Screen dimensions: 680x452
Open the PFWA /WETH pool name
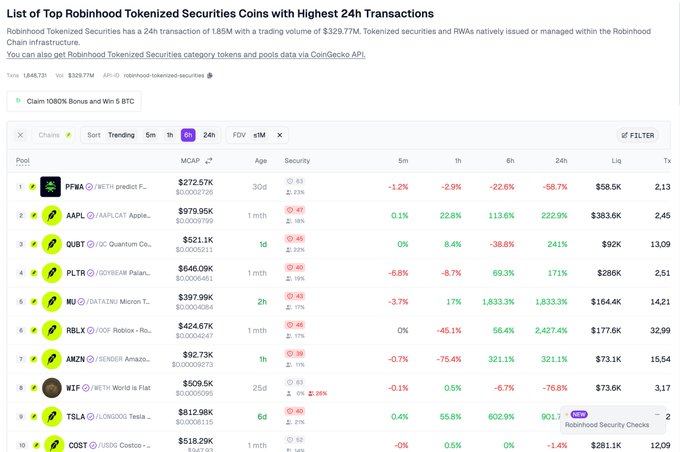pos(106,187)
